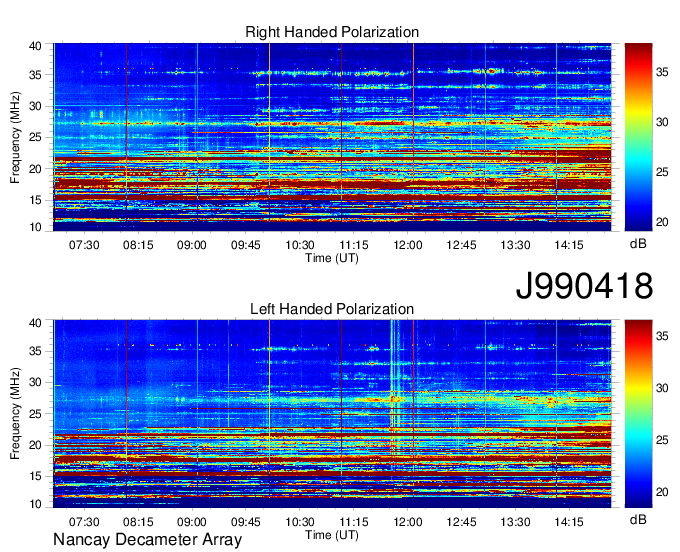Click dB label under Left Handed color bar
The width and height of the screenshot is (680, 552).
coord(638,519)
